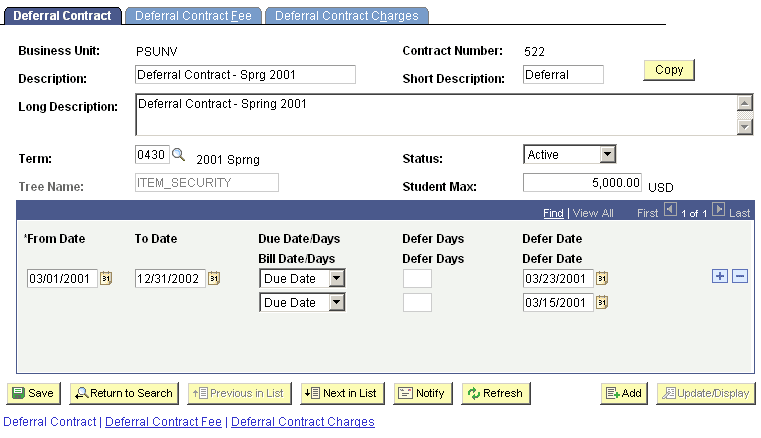Refresh the page with Refresh button
761x438 pixels.
click(496, 393)
